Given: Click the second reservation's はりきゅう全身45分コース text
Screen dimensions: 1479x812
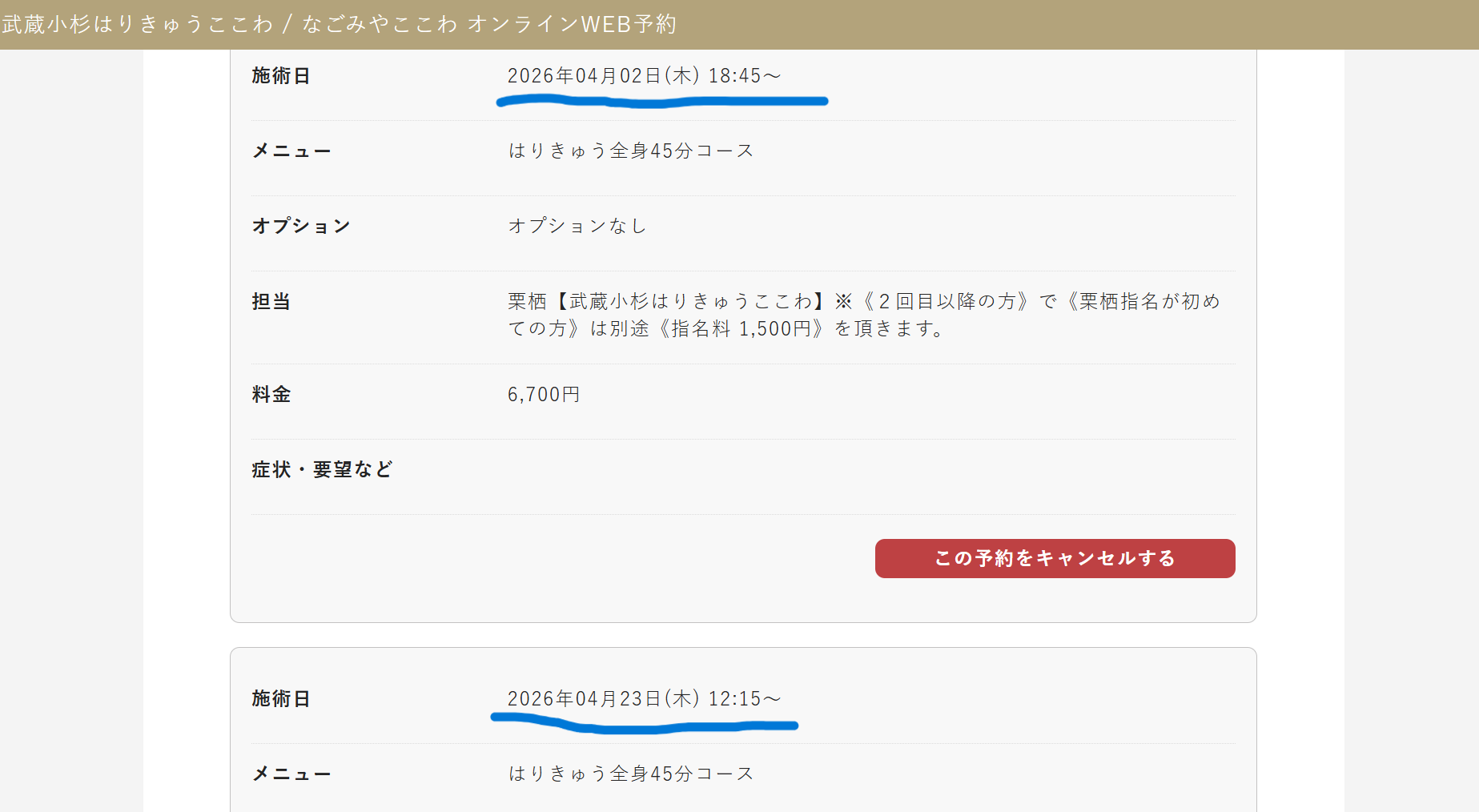Looking at the screenshot, I should pos(631,774).
